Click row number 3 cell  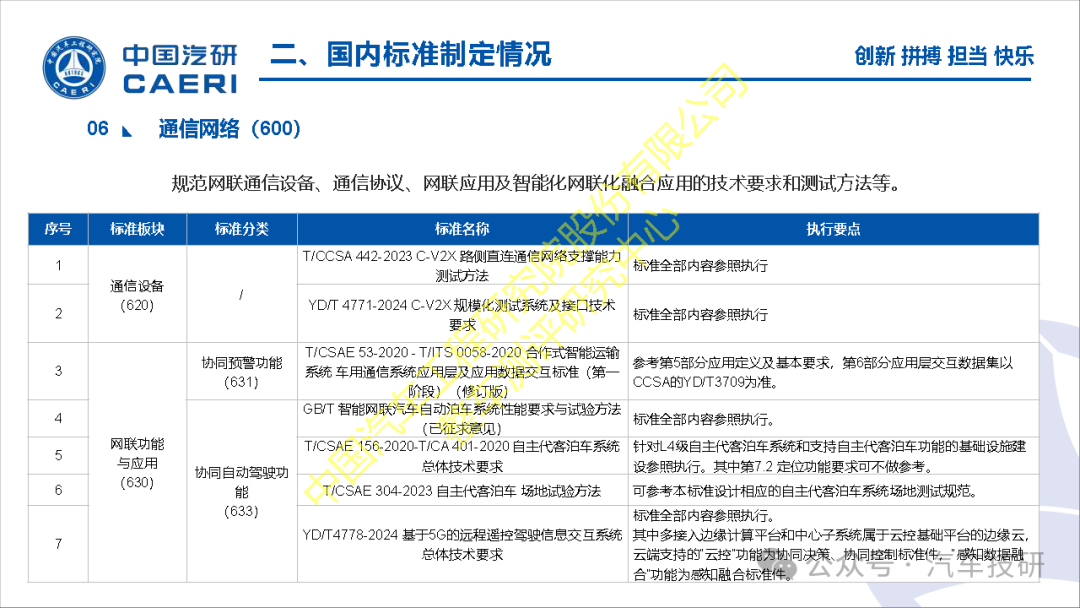(x=58, y=371)
